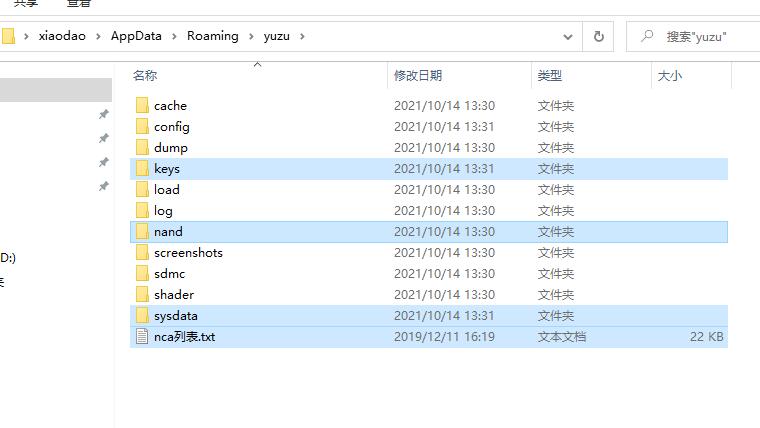Click the 文件夹 type cell of shader
The image size is (760, 428).
tap(555, 295)
